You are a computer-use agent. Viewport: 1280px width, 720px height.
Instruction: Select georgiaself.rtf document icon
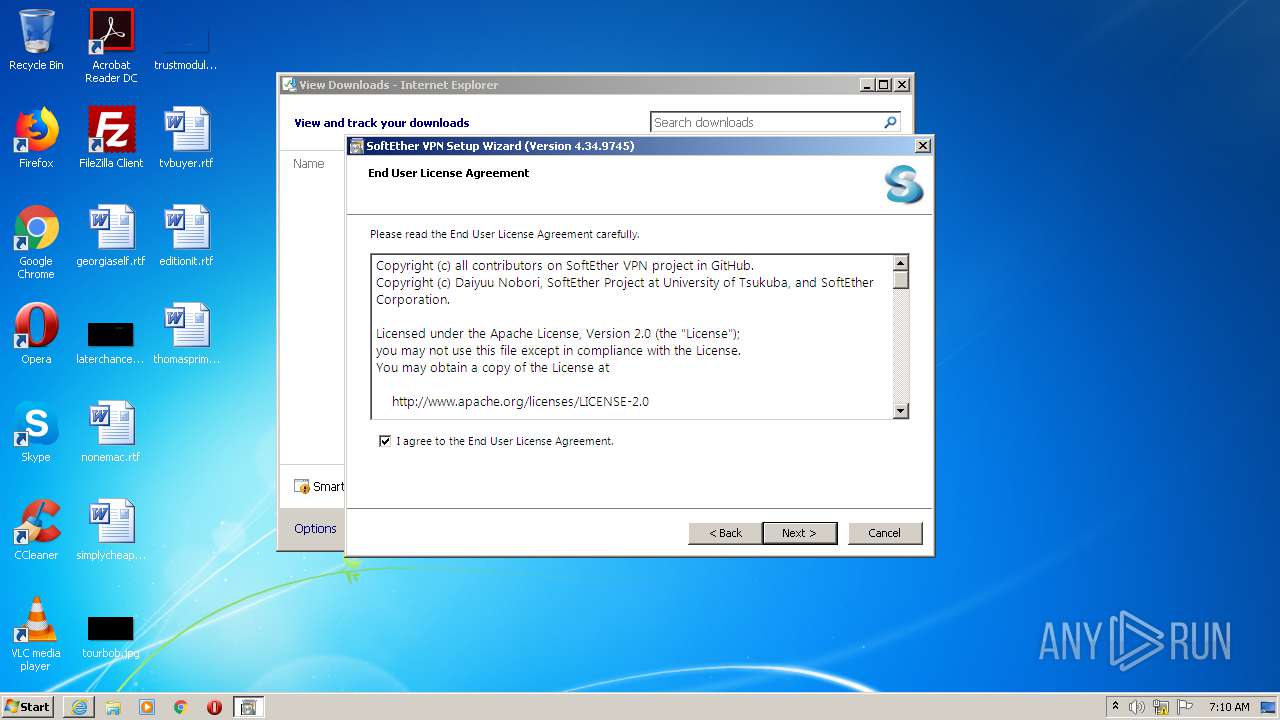point(111,236)
